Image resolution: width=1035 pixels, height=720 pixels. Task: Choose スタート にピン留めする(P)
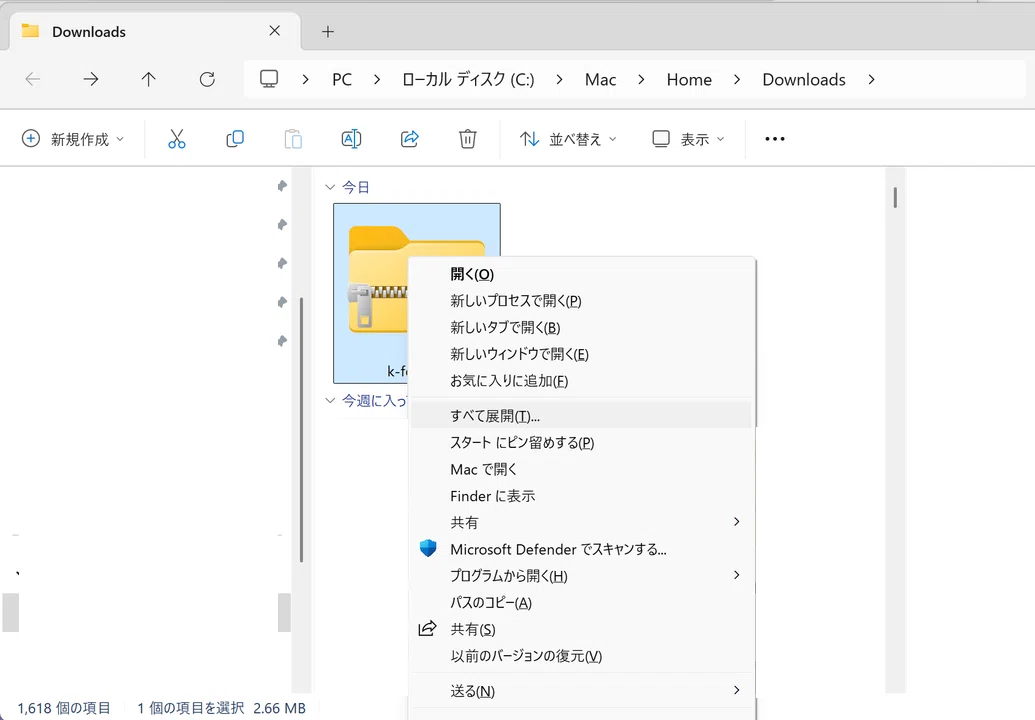[581, 443]
